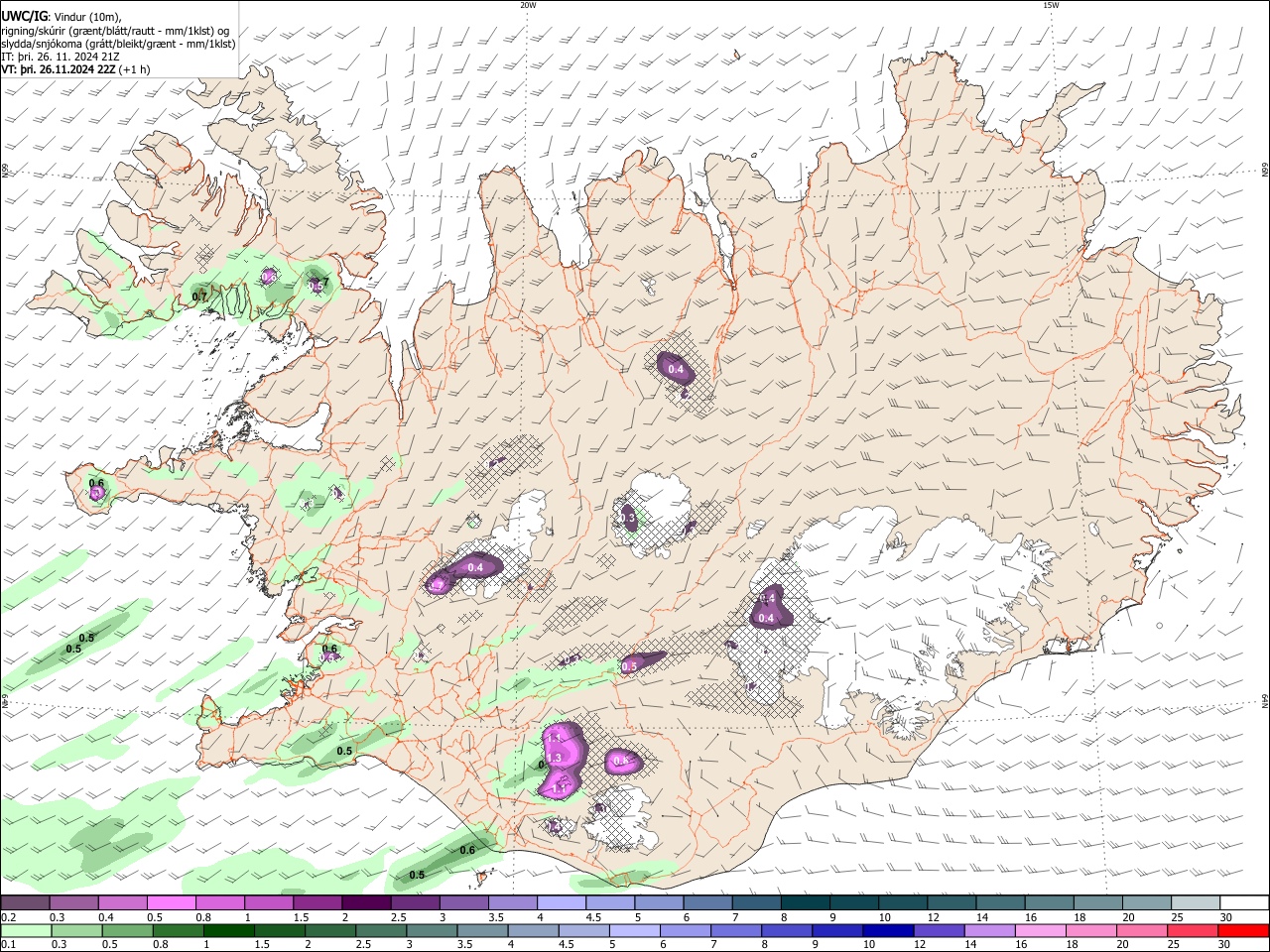This screenshot has width=1270, height=952.
Task: Click the small Westman Islands outline off the south coast
Action: pos(484,878)
